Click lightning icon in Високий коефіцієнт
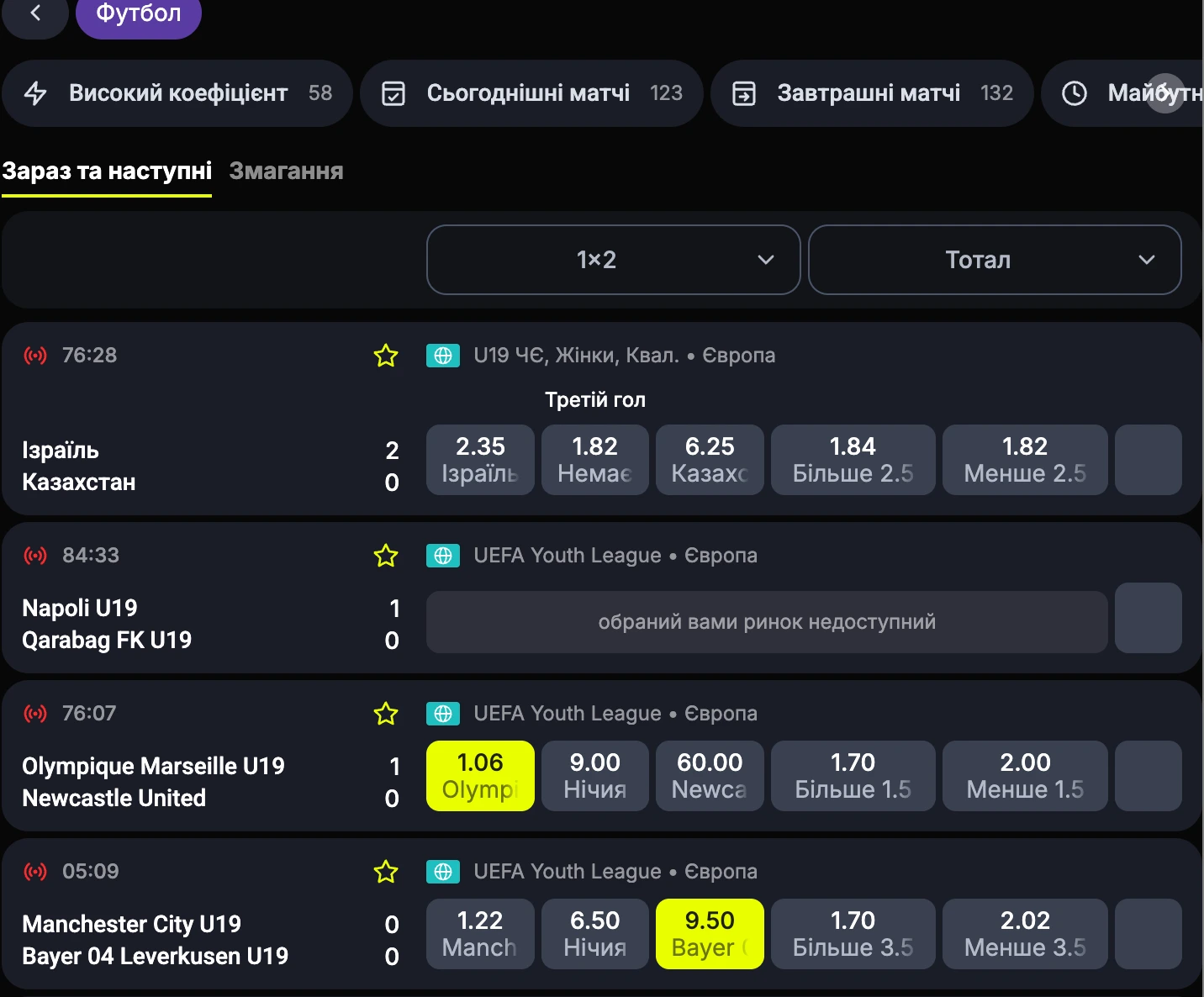The height and width of the screenshot is (997, 1204). coord(35,93)
